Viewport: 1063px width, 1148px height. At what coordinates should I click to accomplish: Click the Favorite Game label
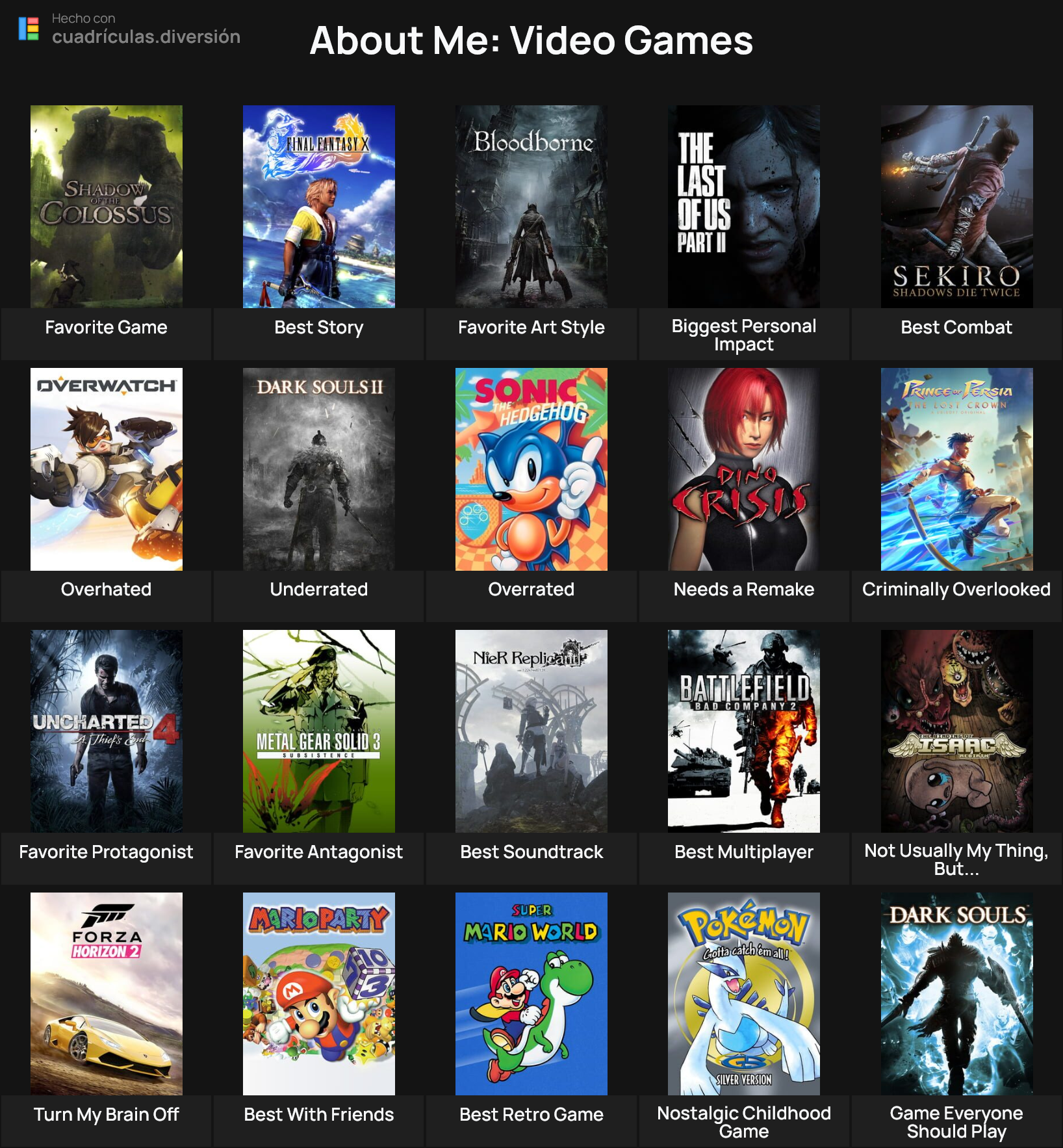pos(107,328)
